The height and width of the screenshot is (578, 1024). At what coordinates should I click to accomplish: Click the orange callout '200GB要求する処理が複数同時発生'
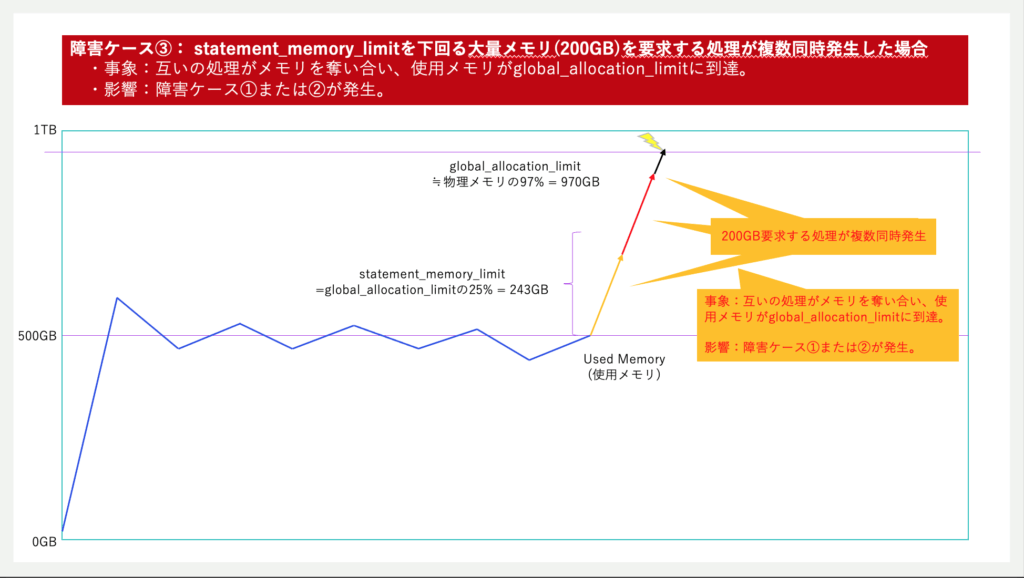coord(823,238)
